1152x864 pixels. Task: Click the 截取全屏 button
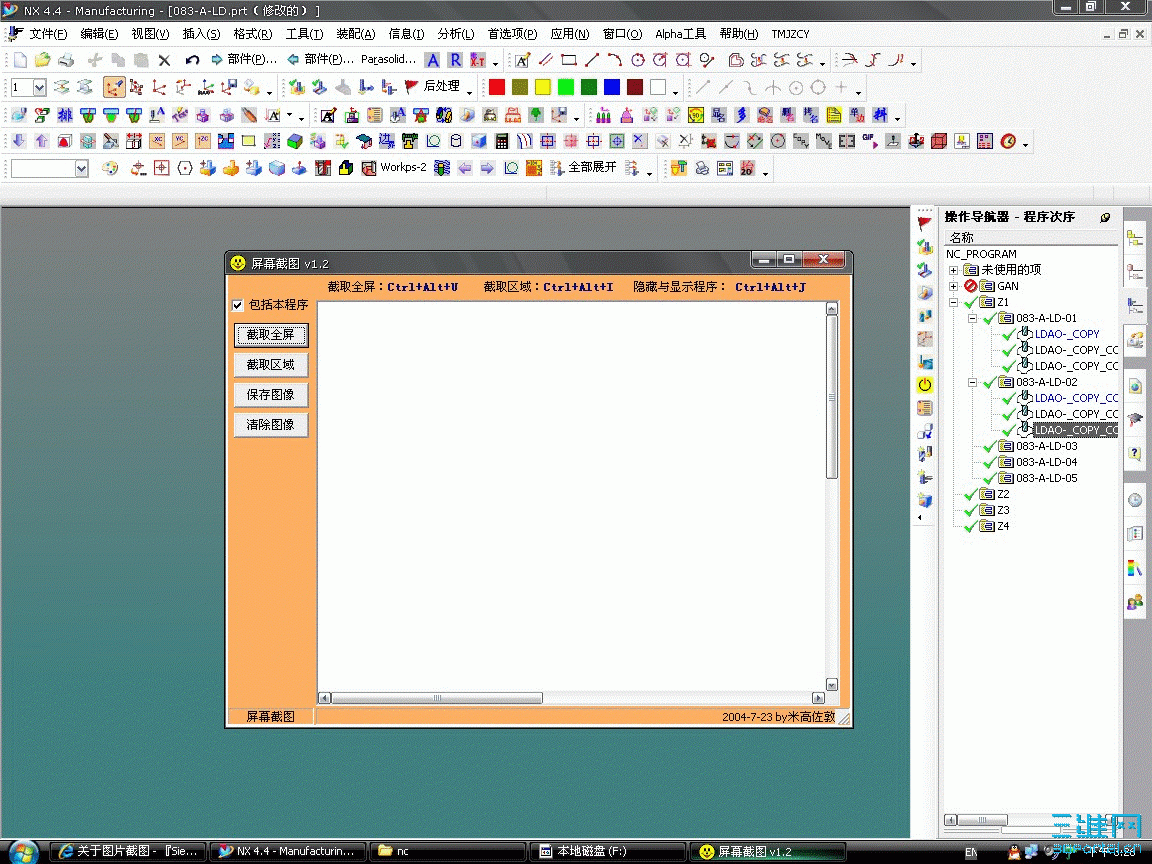271,335
